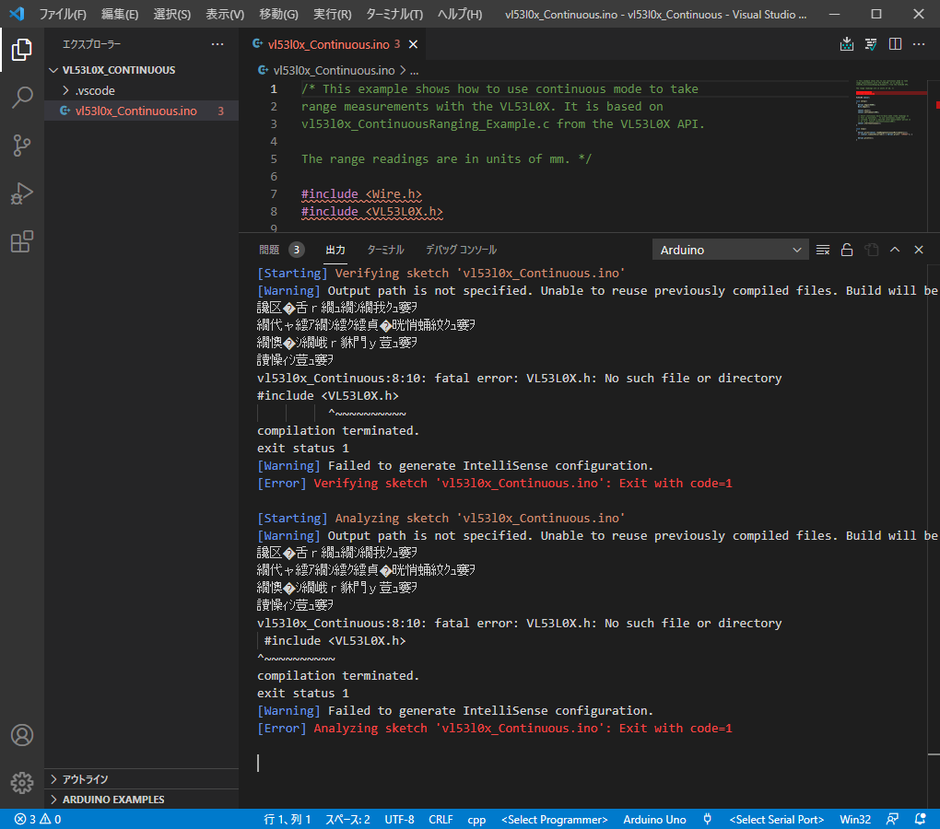
Task: Open the 選択(S) menu
Action: tap(171, 14)
